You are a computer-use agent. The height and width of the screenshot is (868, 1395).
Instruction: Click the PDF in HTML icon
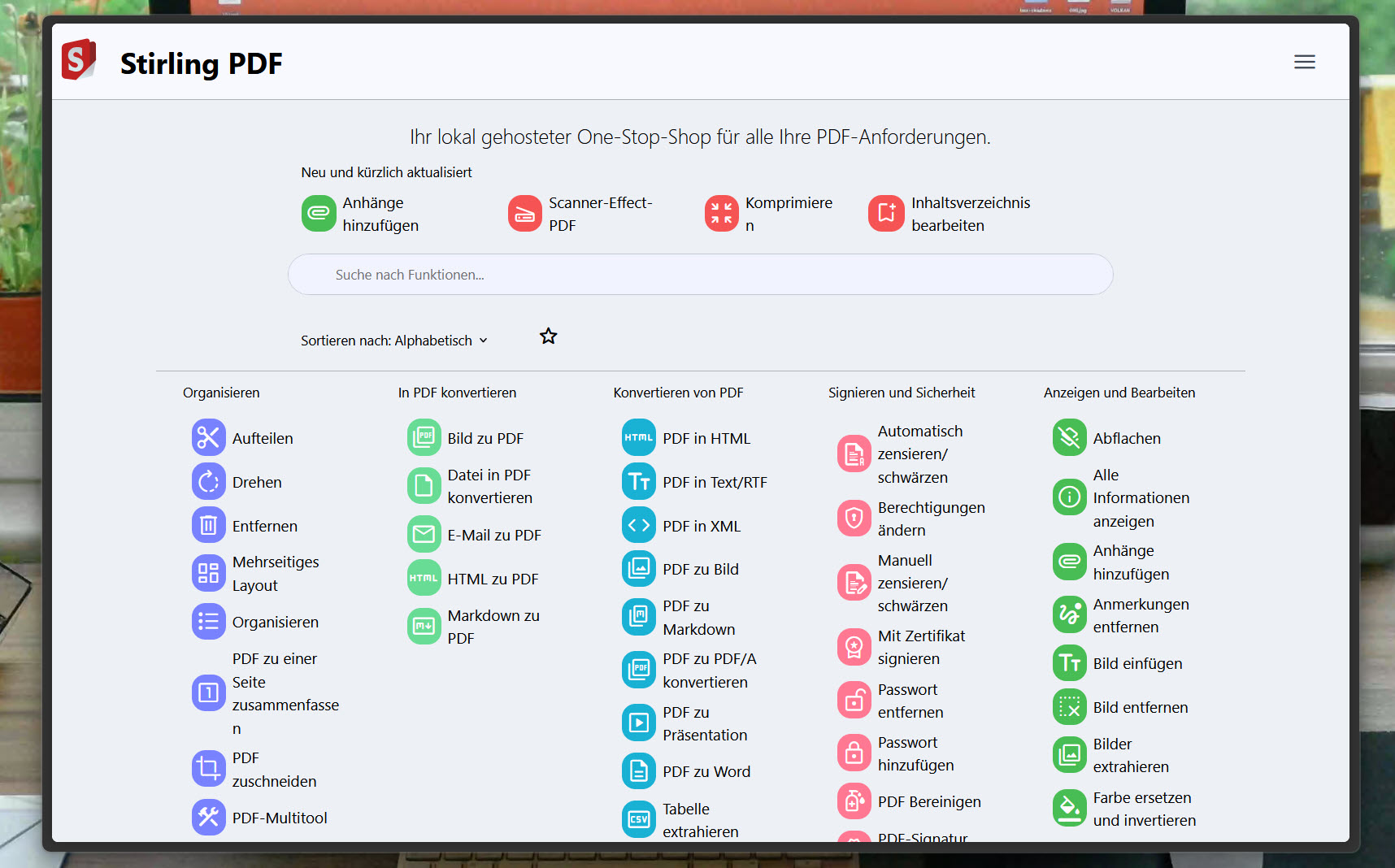click(638, 437)
